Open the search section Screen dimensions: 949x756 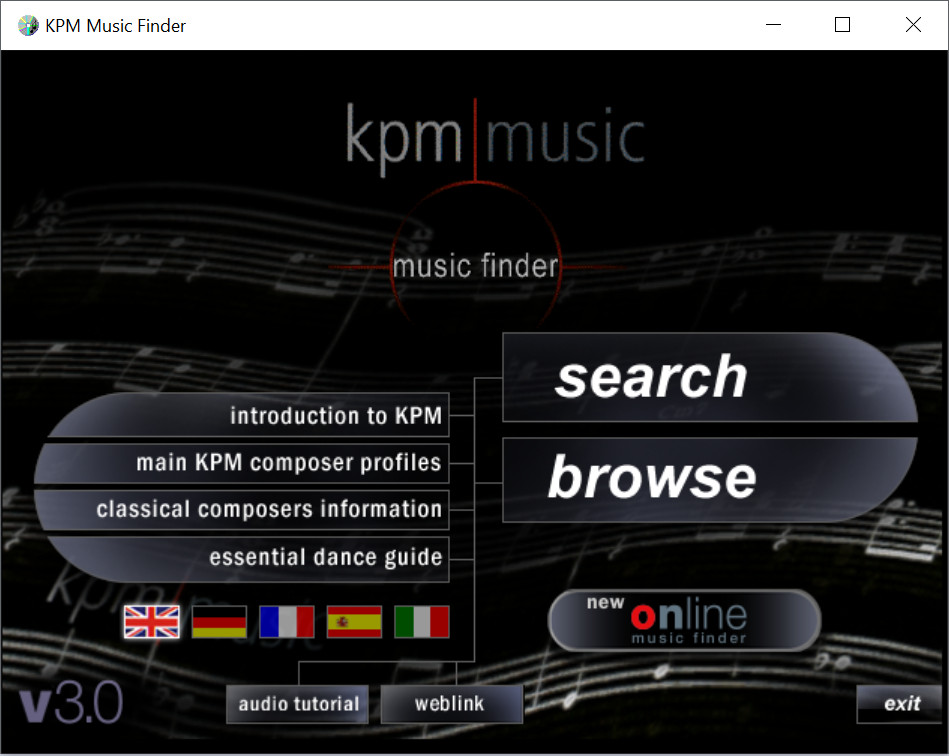[x=709, y=377]
